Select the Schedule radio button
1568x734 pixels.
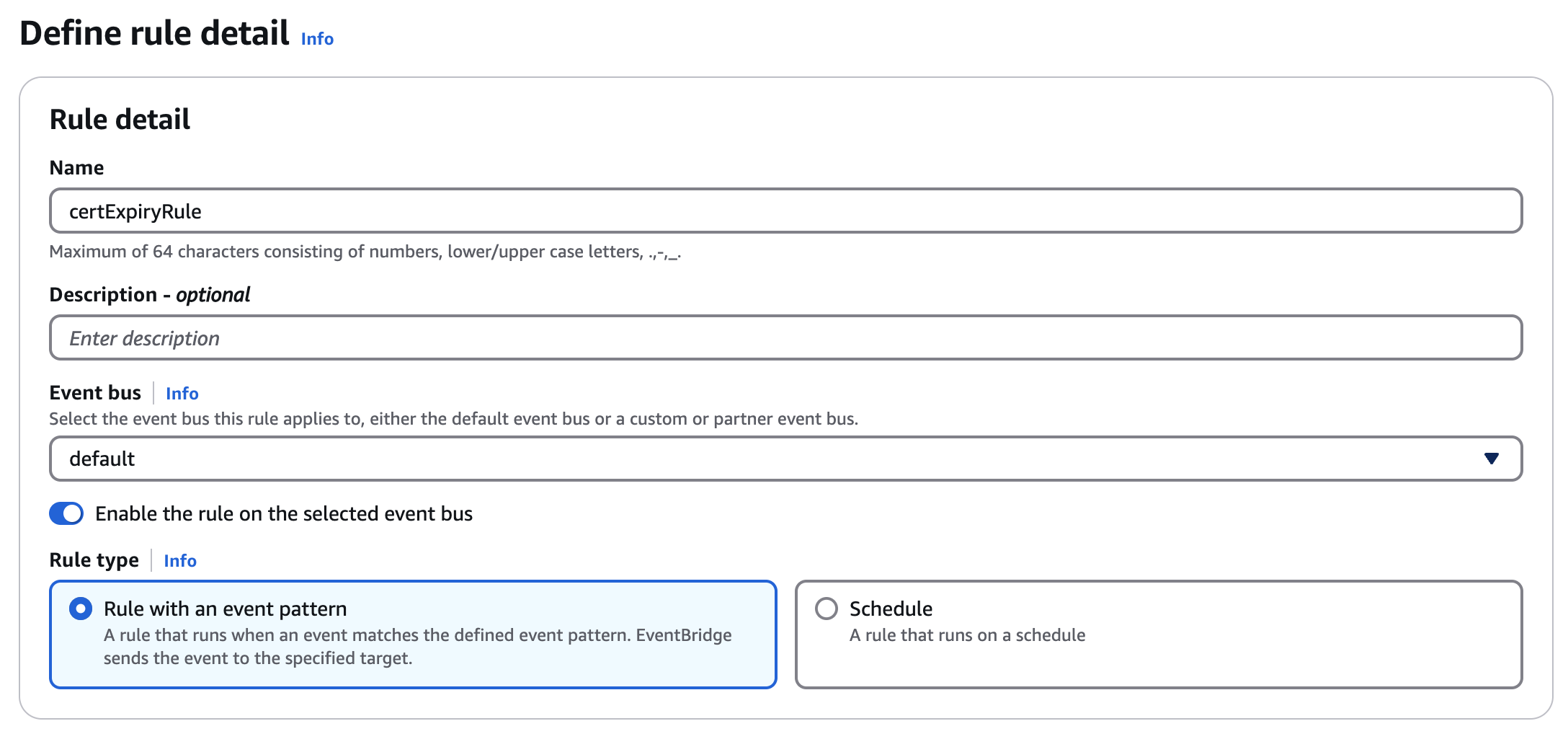pos(827,609)
